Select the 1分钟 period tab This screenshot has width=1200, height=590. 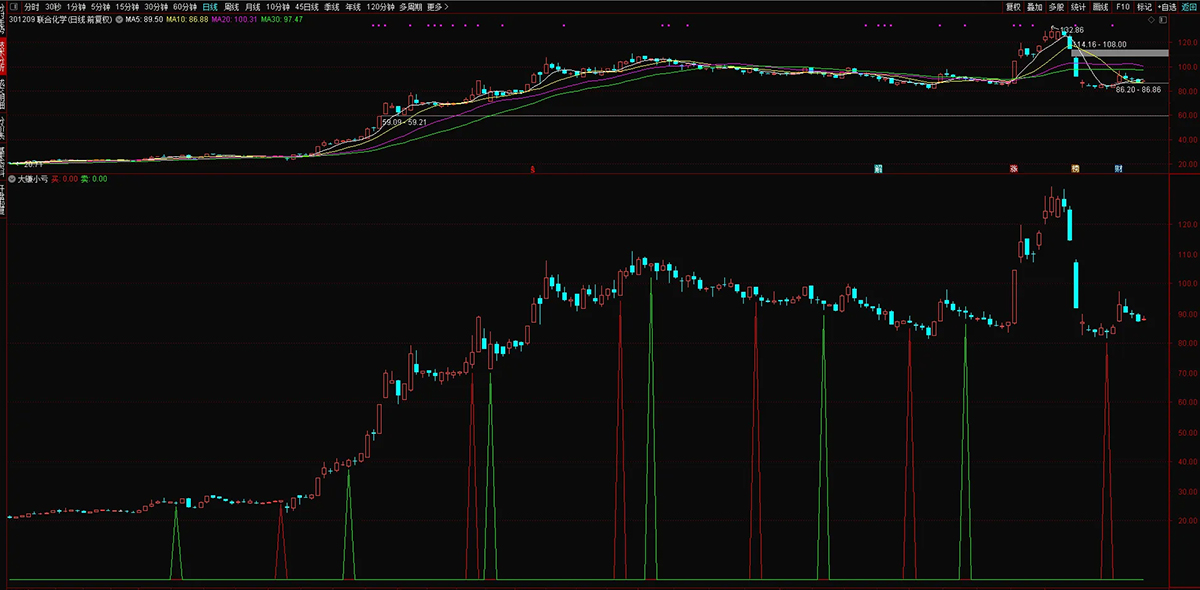pos(77,6)
